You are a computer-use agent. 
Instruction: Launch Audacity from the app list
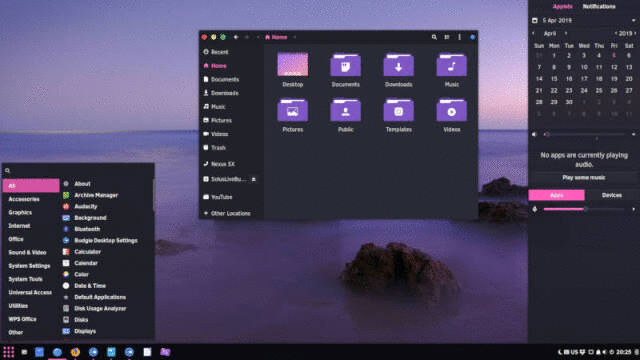coord(106,207)
